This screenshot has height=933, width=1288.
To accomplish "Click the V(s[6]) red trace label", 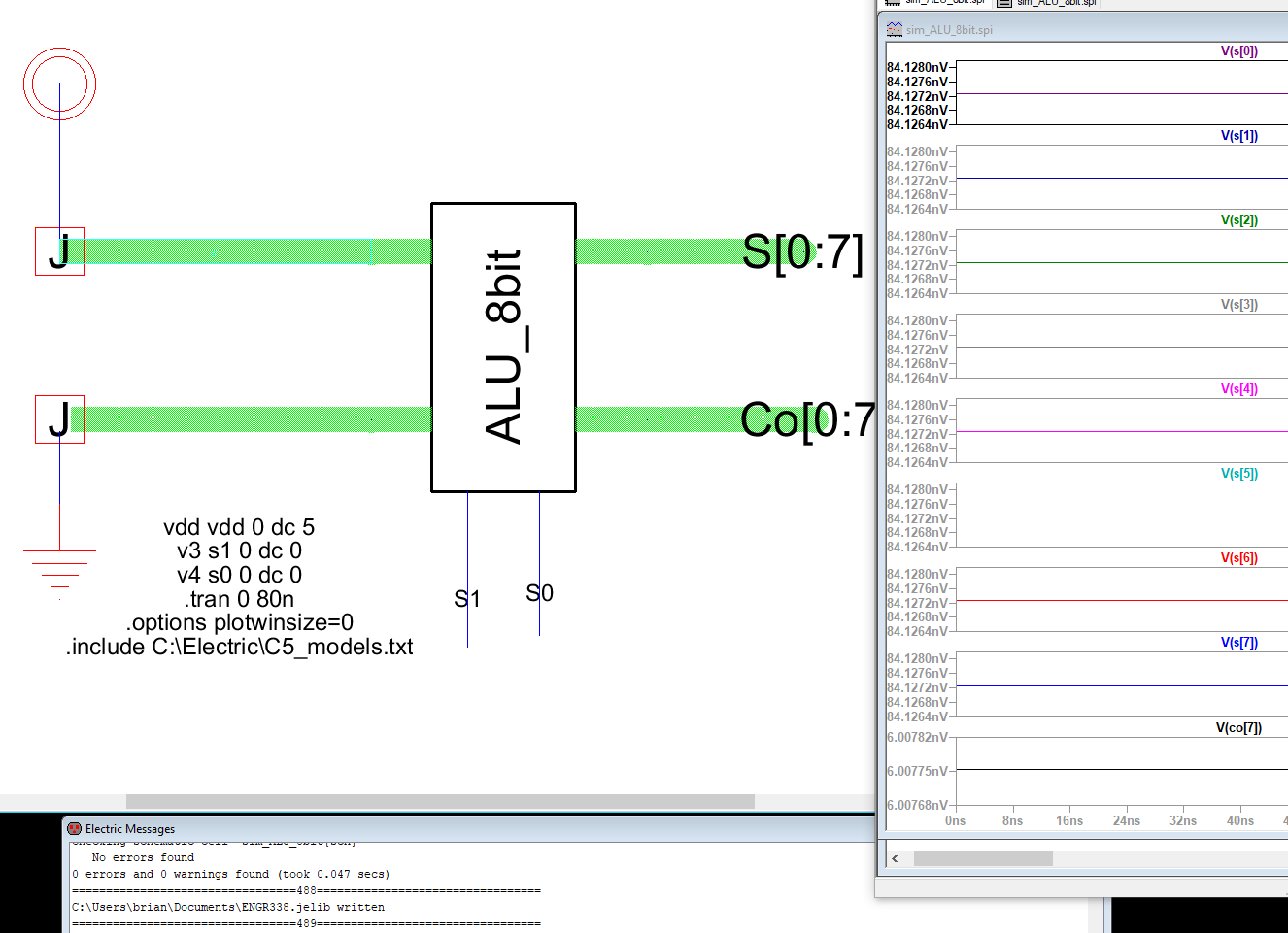I will click(x=1238, y=558).
